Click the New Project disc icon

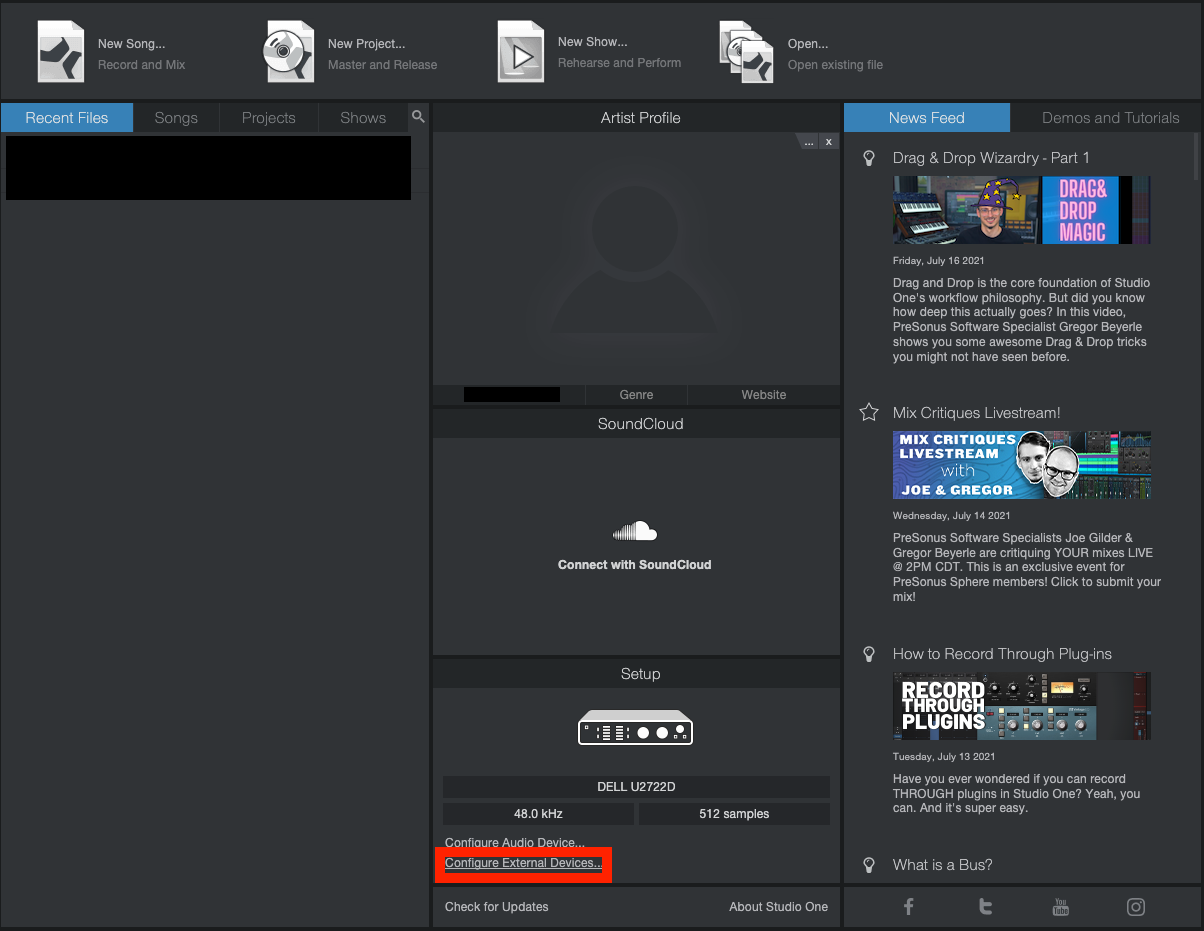pos(289,52)
